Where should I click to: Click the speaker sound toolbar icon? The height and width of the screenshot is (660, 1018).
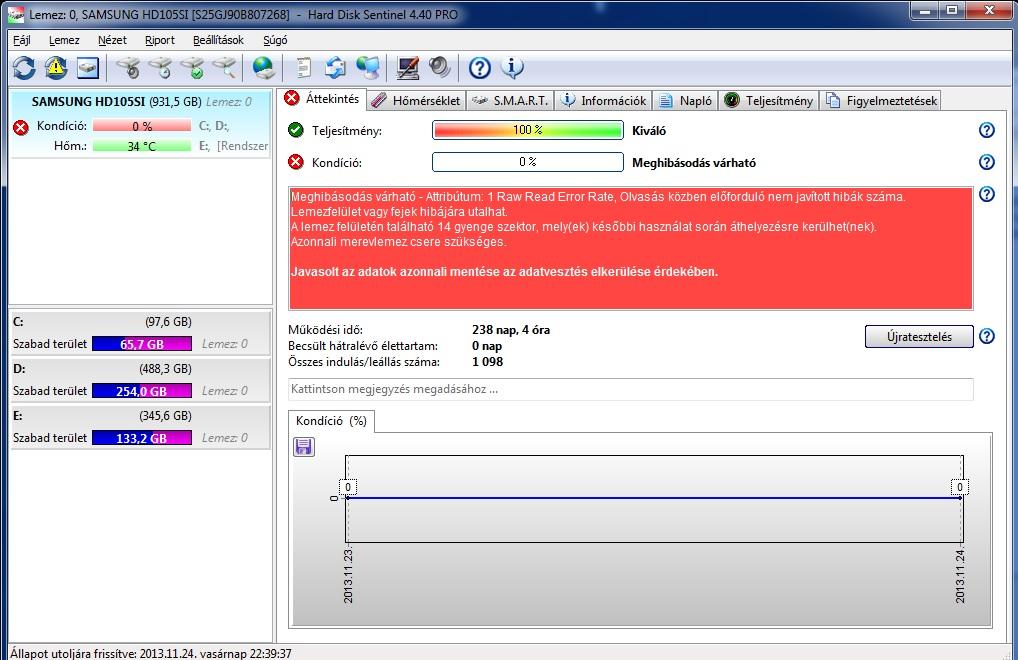(440, 67)
